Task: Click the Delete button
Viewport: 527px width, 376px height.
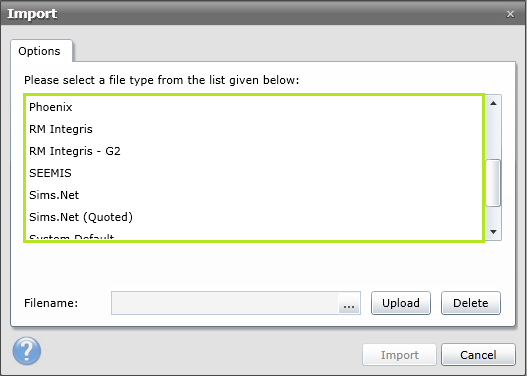Action: tap(471, 303)
